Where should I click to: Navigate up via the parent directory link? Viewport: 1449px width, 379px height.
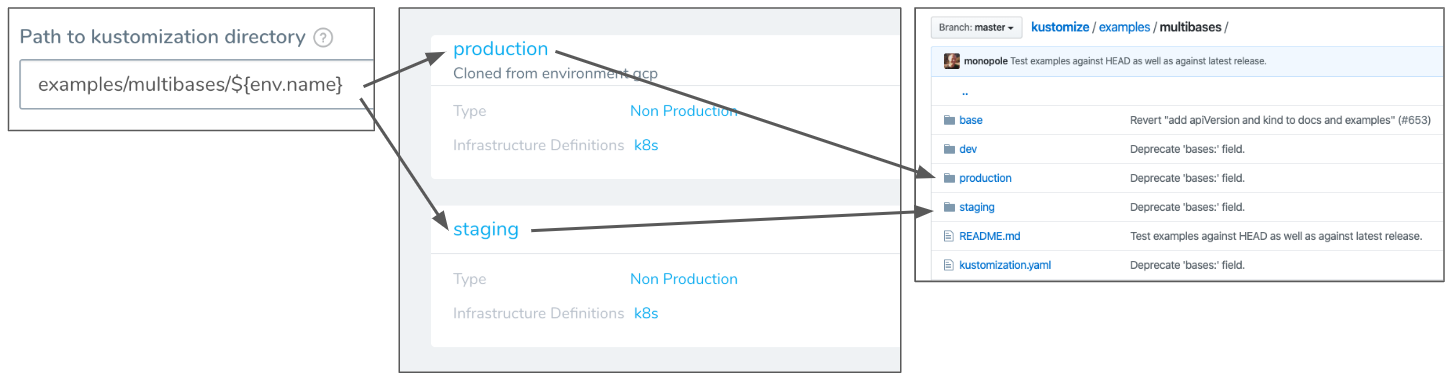[x=965, y=92]
